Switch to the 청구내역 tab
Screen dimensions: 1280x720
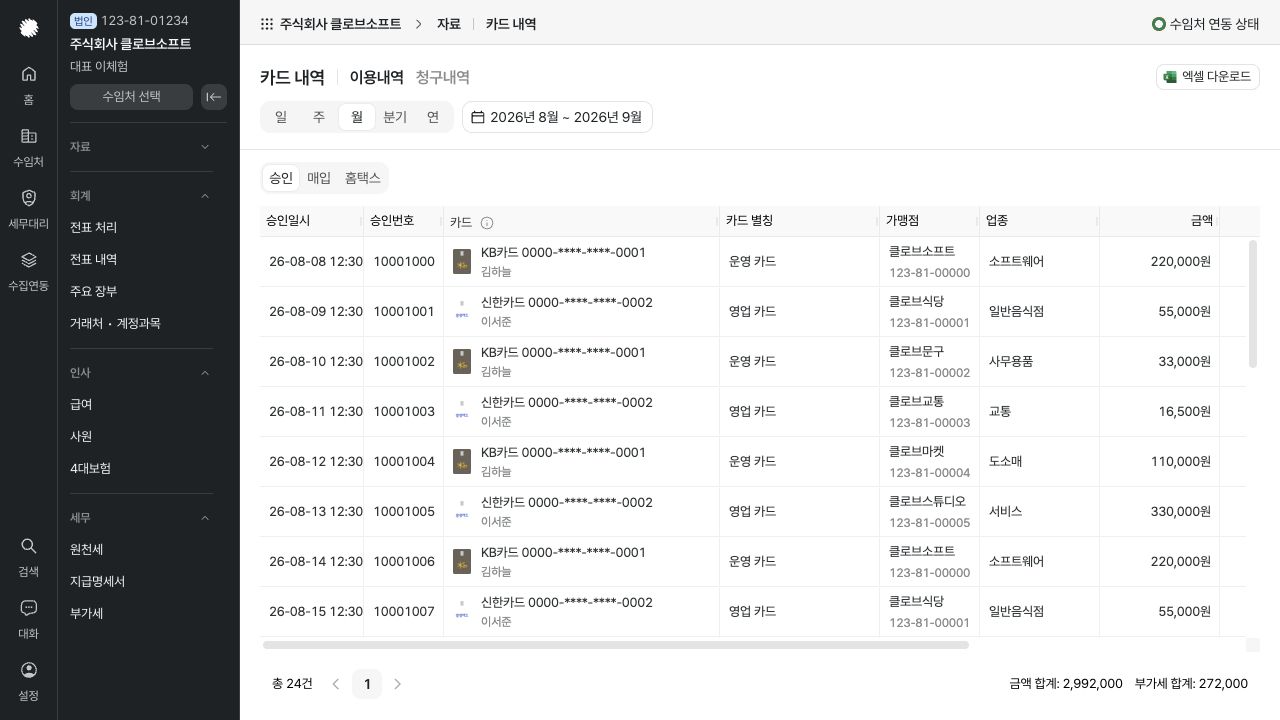[x=443, y=77]
